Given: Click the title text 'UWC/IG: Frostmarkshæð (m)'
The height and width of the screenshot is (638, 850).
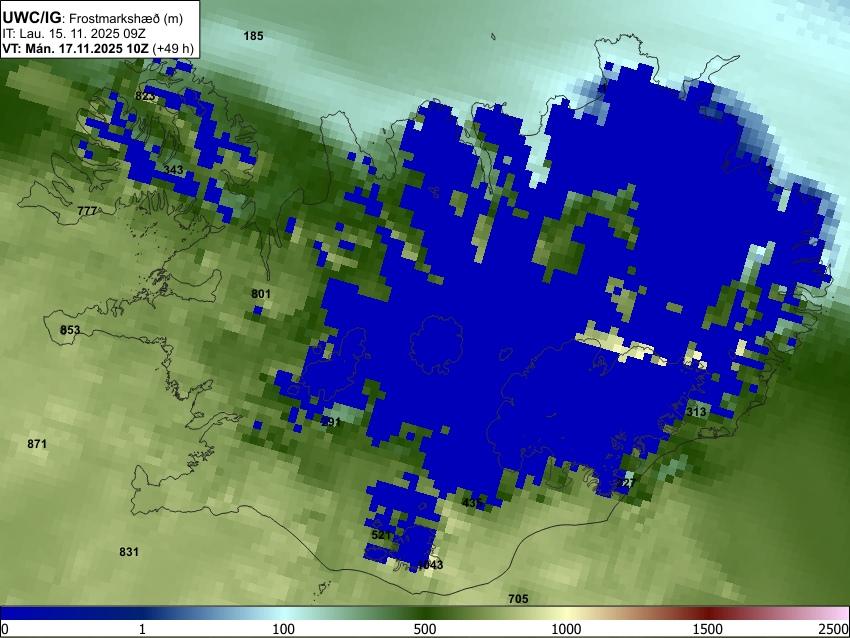Looking at the screenshot, I should tap(93, 18).
